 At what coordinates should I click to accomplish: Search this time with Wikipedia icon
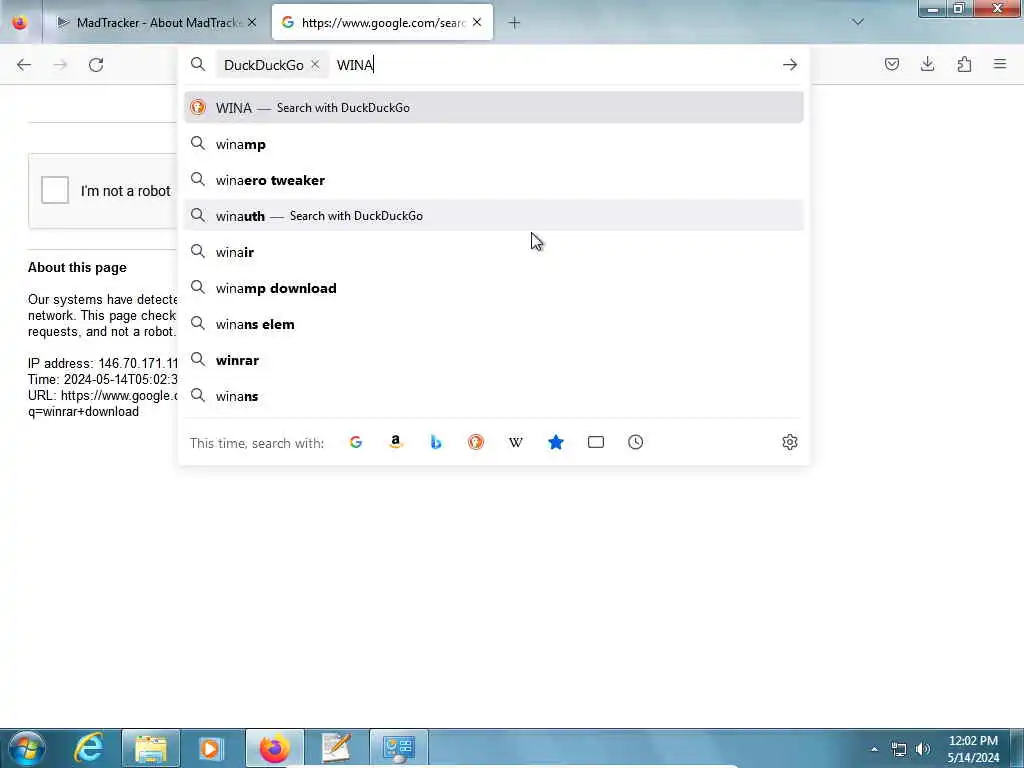tap(516, 442)
